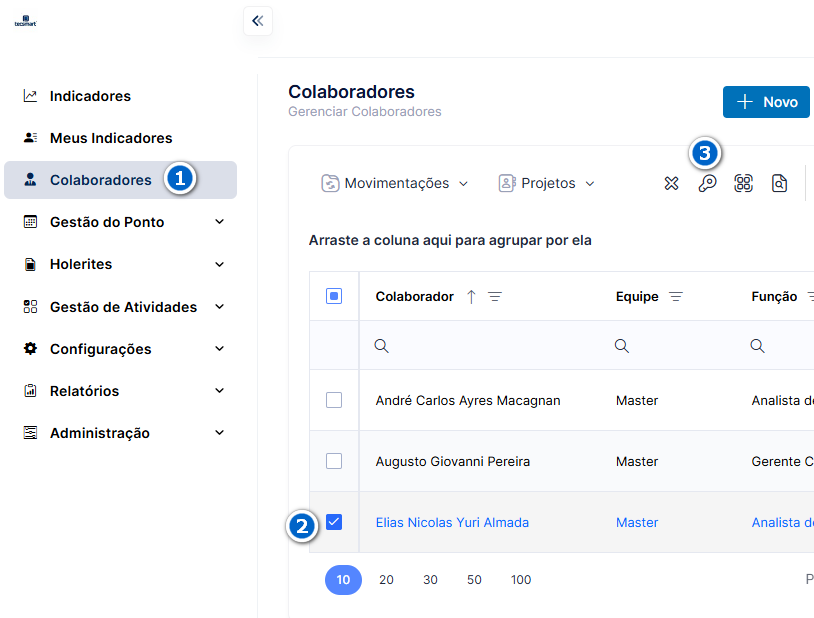
Task: Set page size to 50
Action: [474, 580]
